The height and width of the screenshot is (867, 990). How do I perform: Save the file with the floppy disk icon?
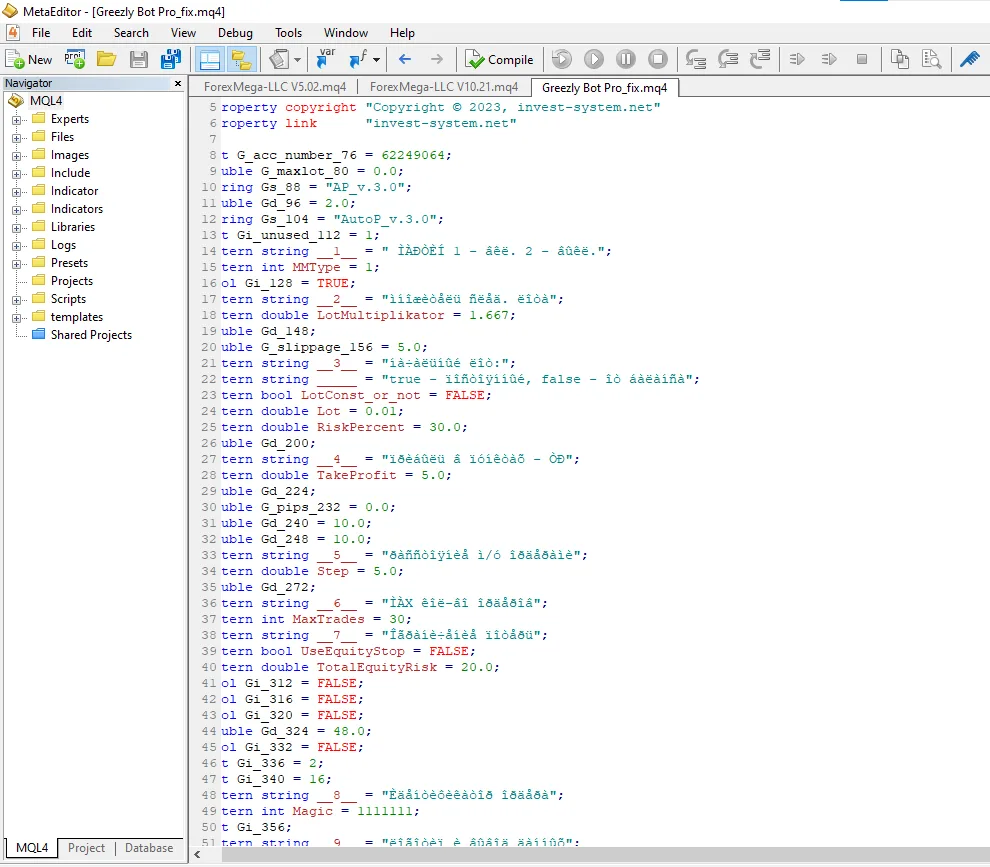(138, 59)
